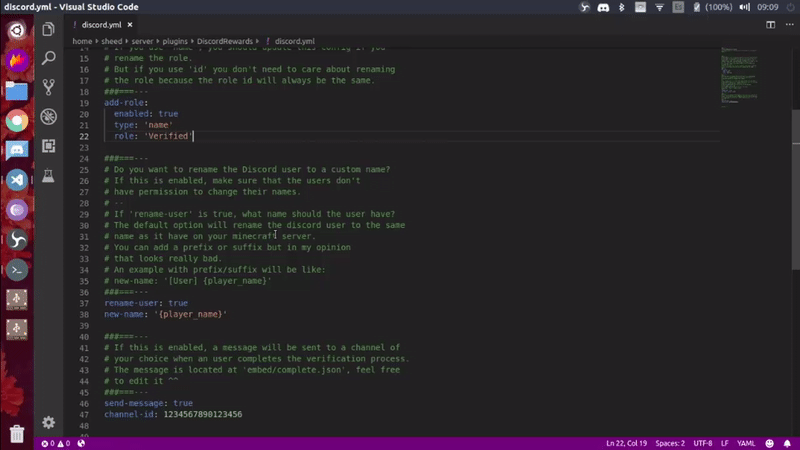Click 'send-message: true' on line 46

coord(148,403)
